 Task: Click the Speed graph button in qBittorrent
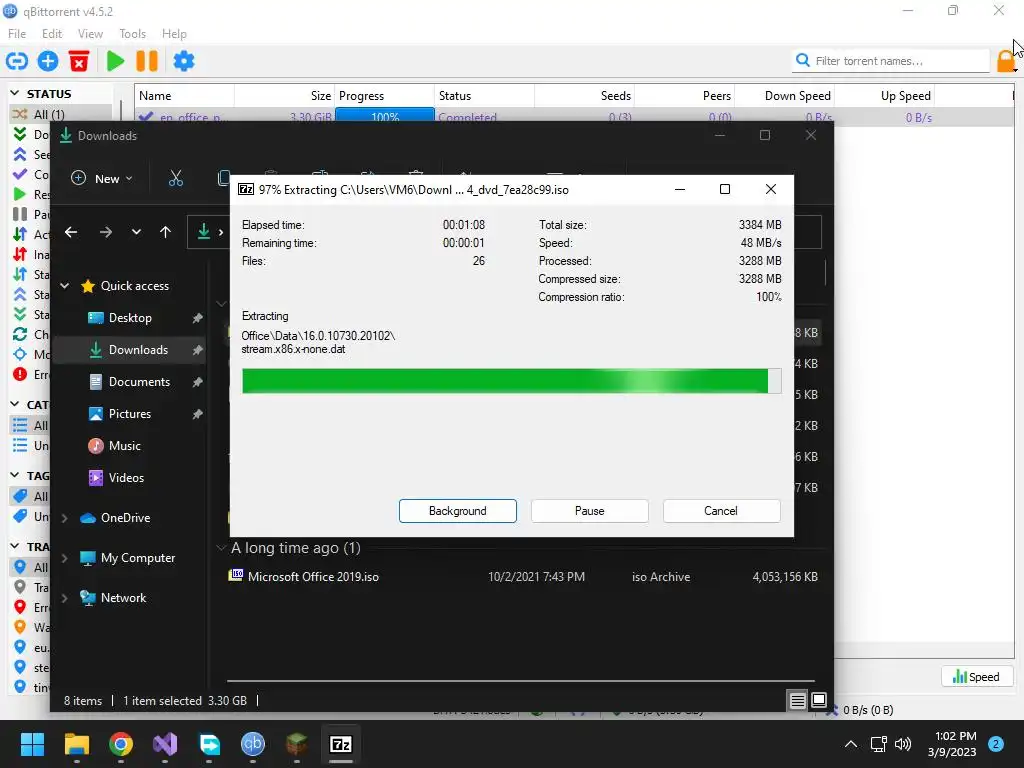(976, 677)
